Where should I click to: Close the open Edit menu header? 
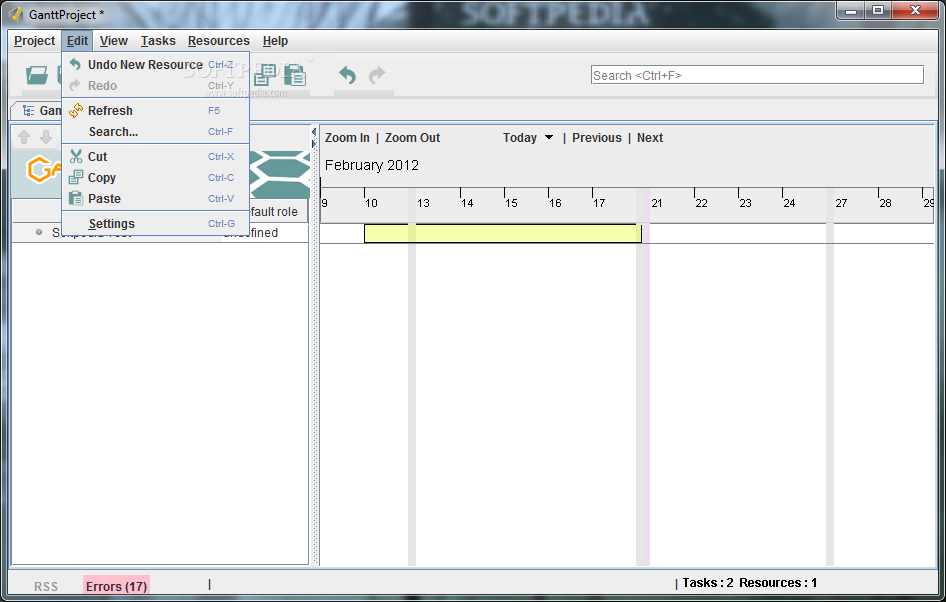pos(77,41)
